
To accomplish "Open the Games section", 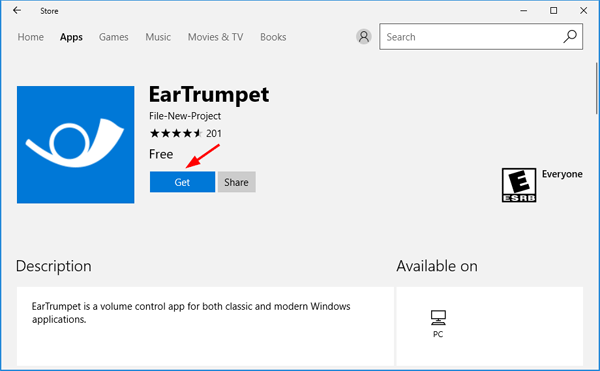I will tap(114, 37).
